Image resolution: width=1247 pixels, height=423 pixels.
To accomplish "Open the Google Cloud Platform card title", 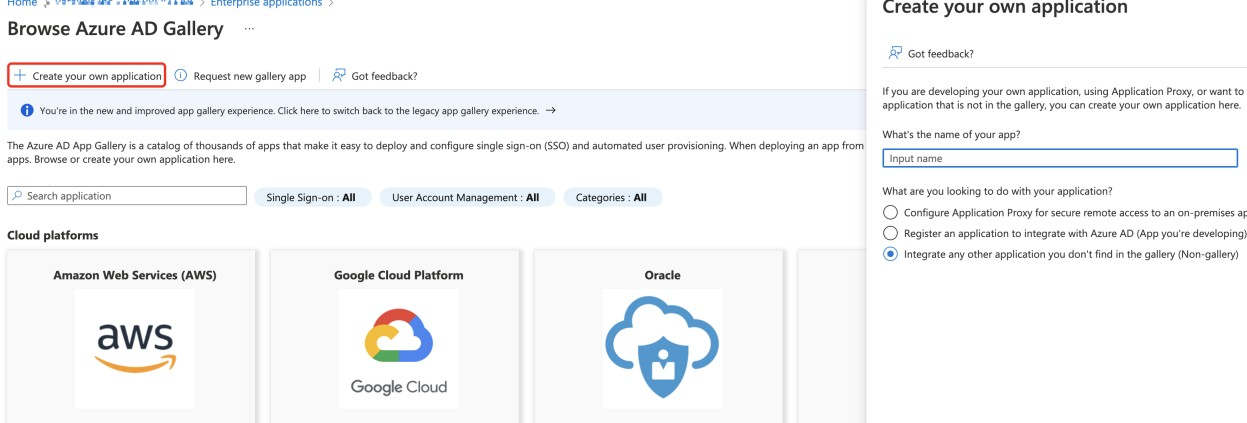I will [x=399, y=275].
